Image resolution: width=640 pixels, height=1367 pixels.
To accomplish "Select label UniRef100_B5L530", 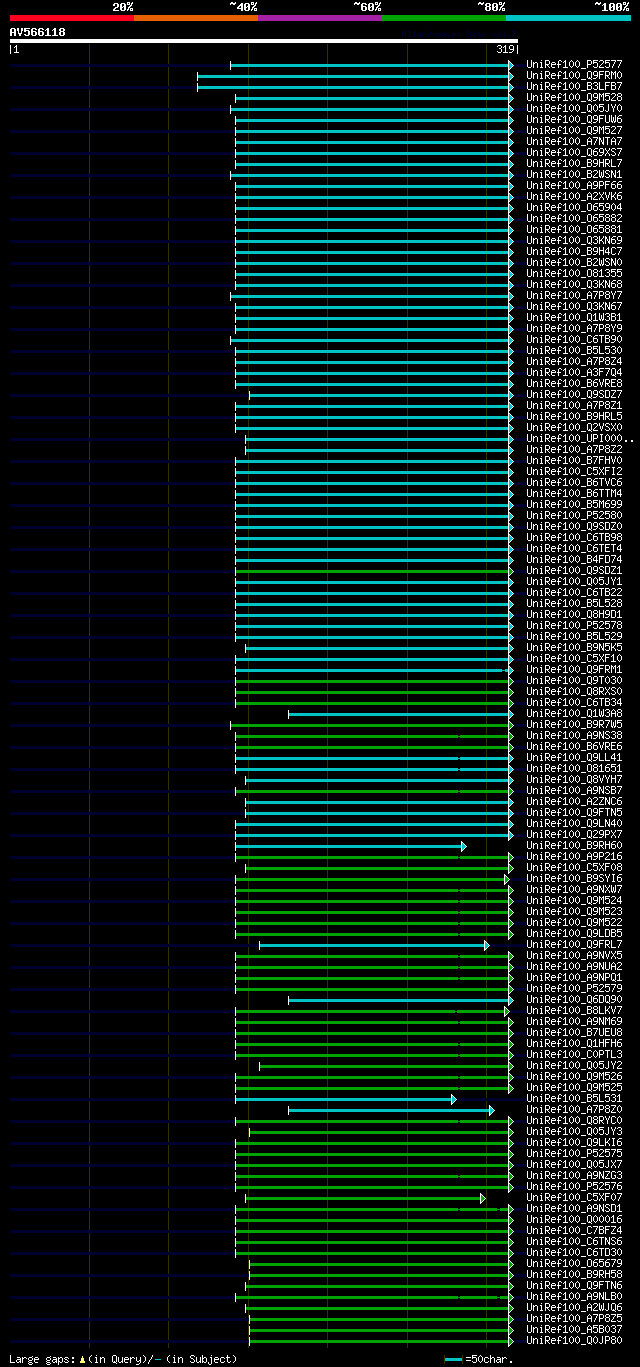I will tap(574, 351).
